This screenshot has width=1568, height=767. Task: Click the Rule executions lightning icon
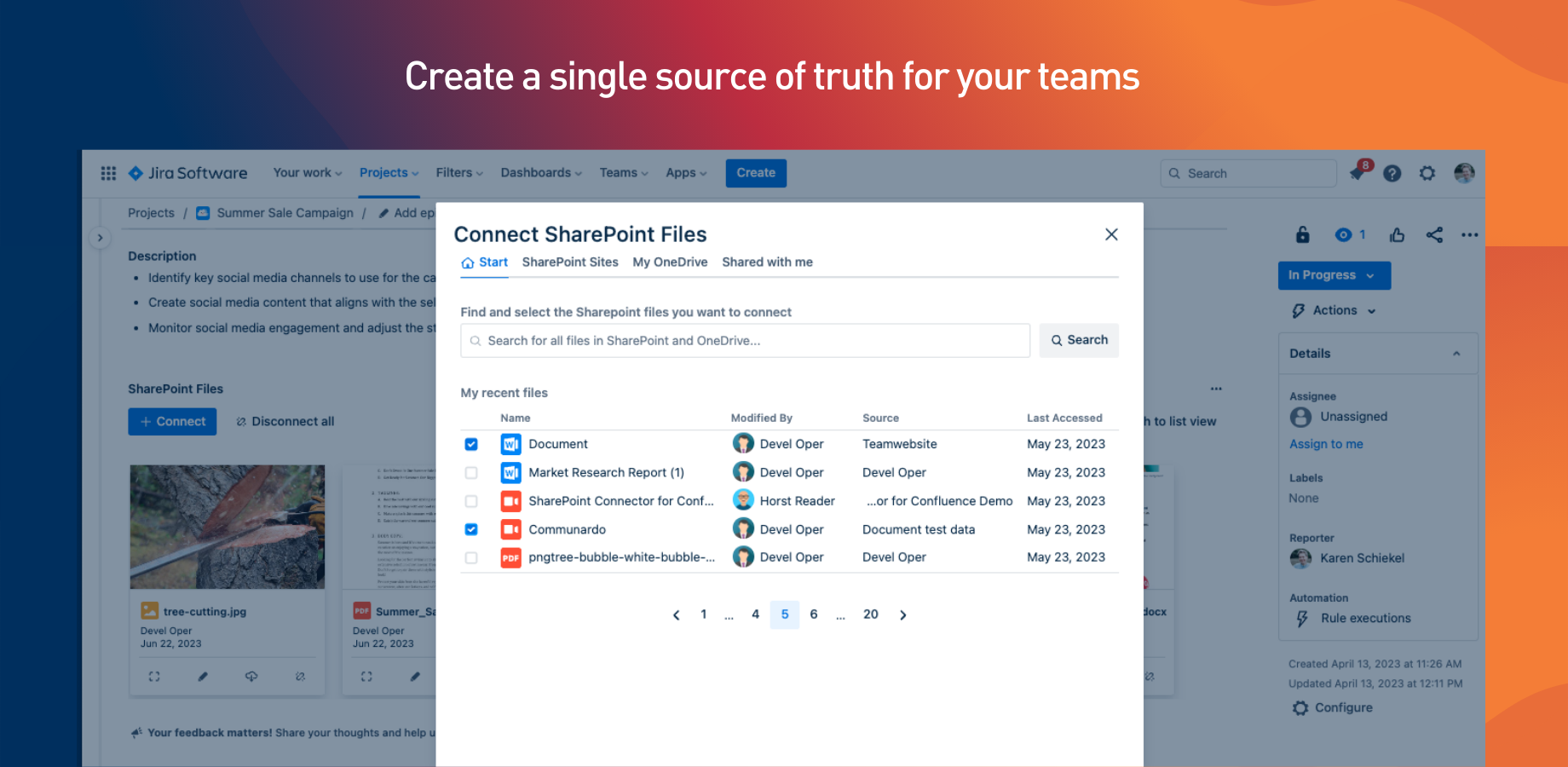coord(1302,619)
